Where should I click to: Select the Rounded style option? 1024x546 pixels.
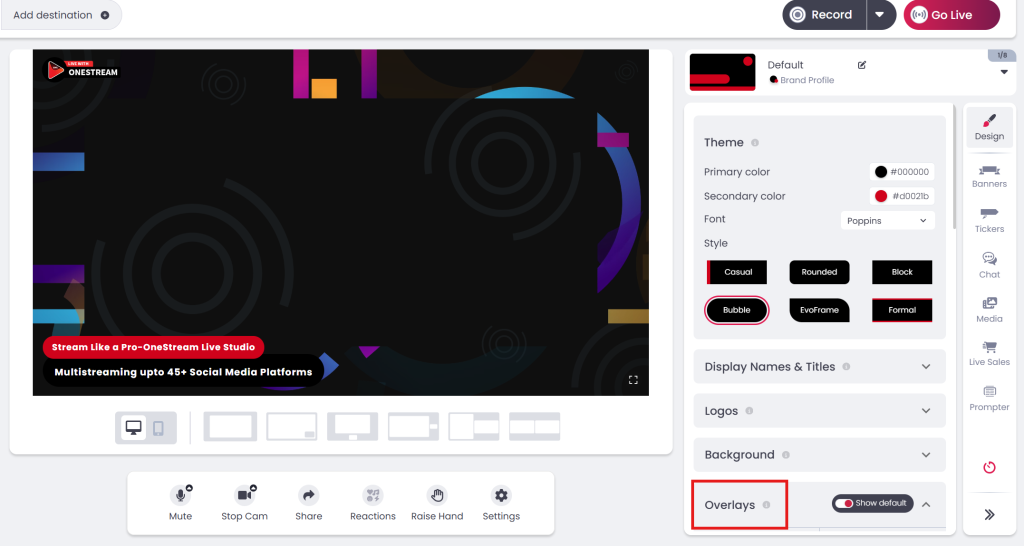(819, 272)
